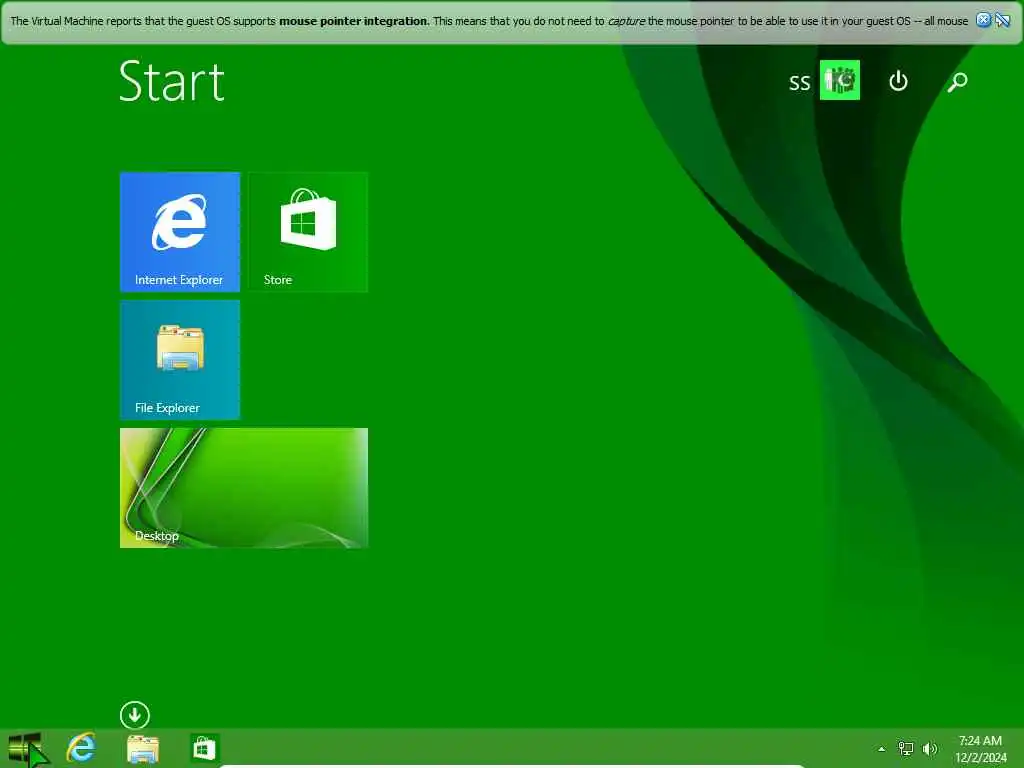Launch the File Explorer tile

coord(180,360)
